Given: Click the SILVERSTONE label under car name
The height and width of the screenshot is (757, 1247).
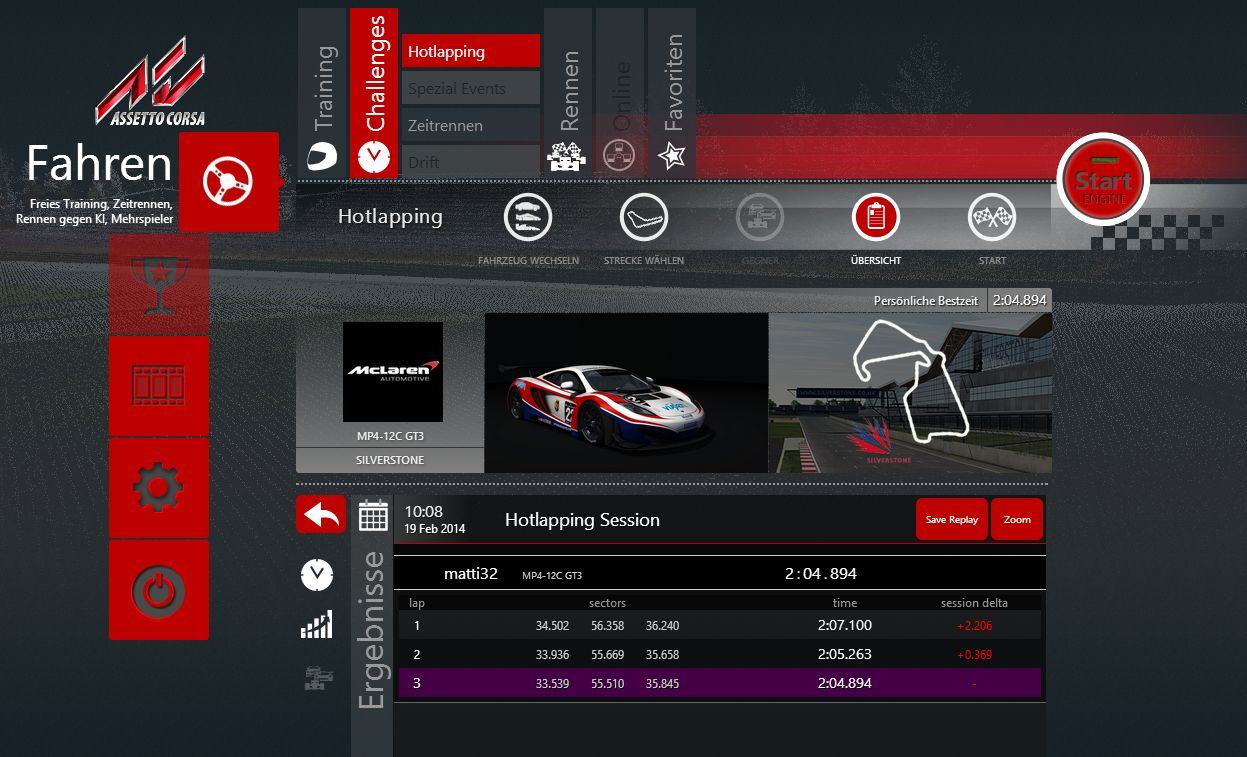Looking at the screenshot, I should pos(390,460).
